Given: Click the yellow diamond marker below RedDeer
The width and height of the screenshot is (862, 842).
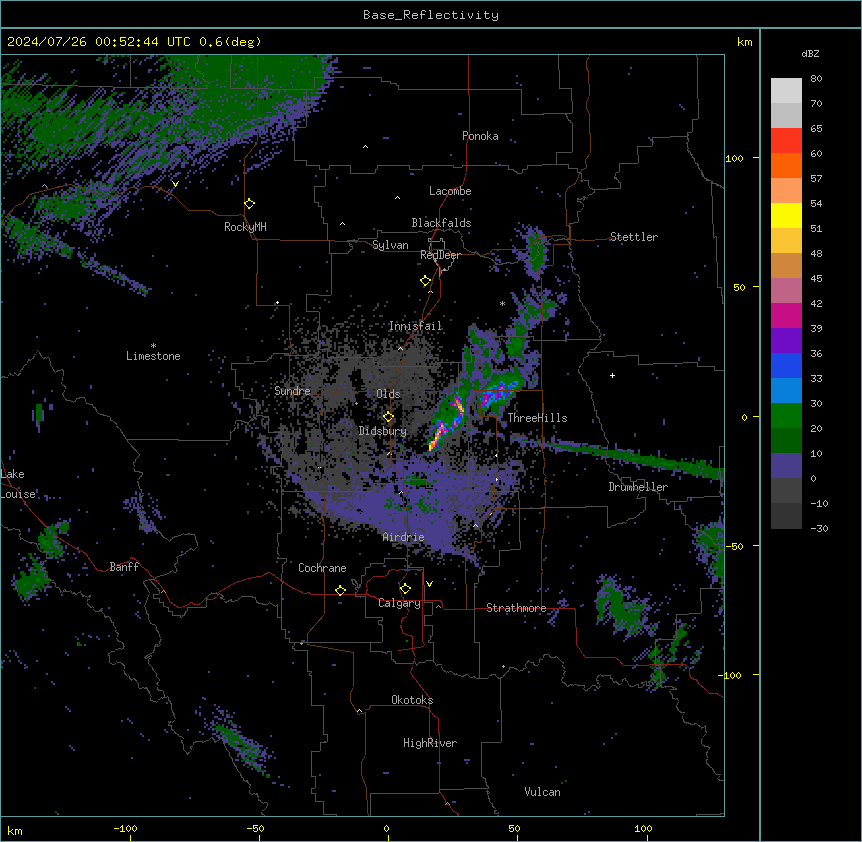Looking at the screenshot, I should click(426, 281).
